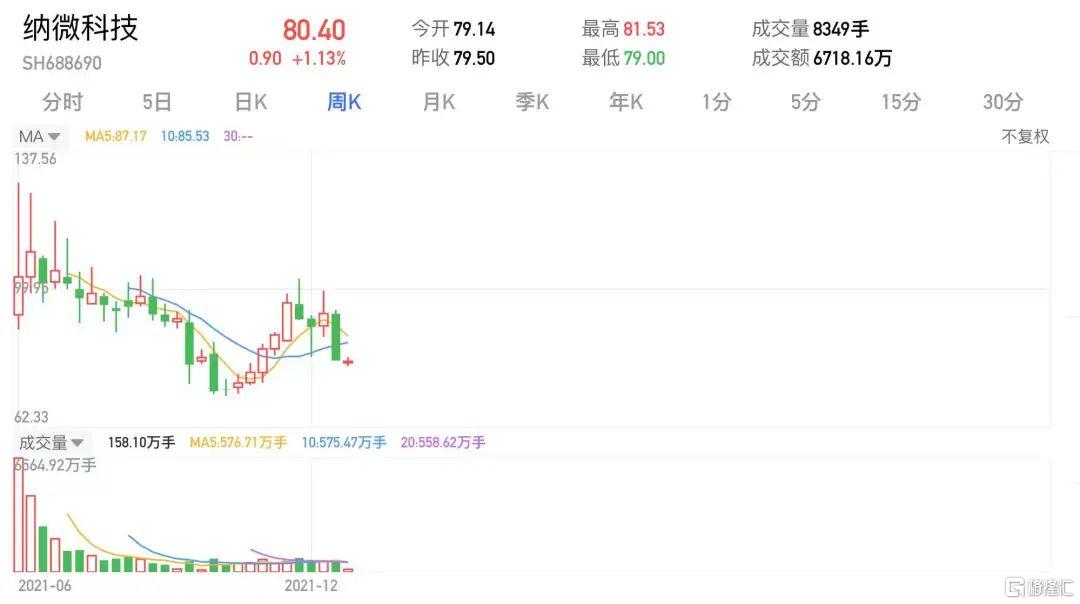1080x604 pixels.
Task: Switch to the 月K monthly tab
Action: click(439, 102)
